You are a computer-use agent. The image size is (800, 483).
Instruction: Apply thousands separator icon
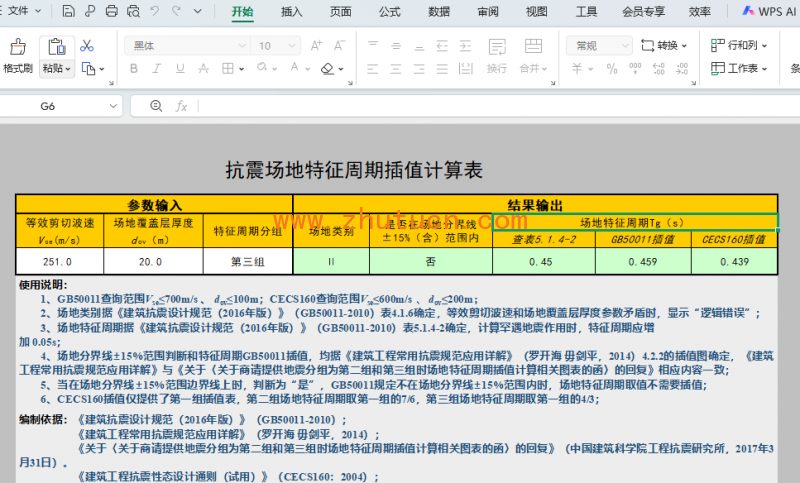click(x=635, y=68)
